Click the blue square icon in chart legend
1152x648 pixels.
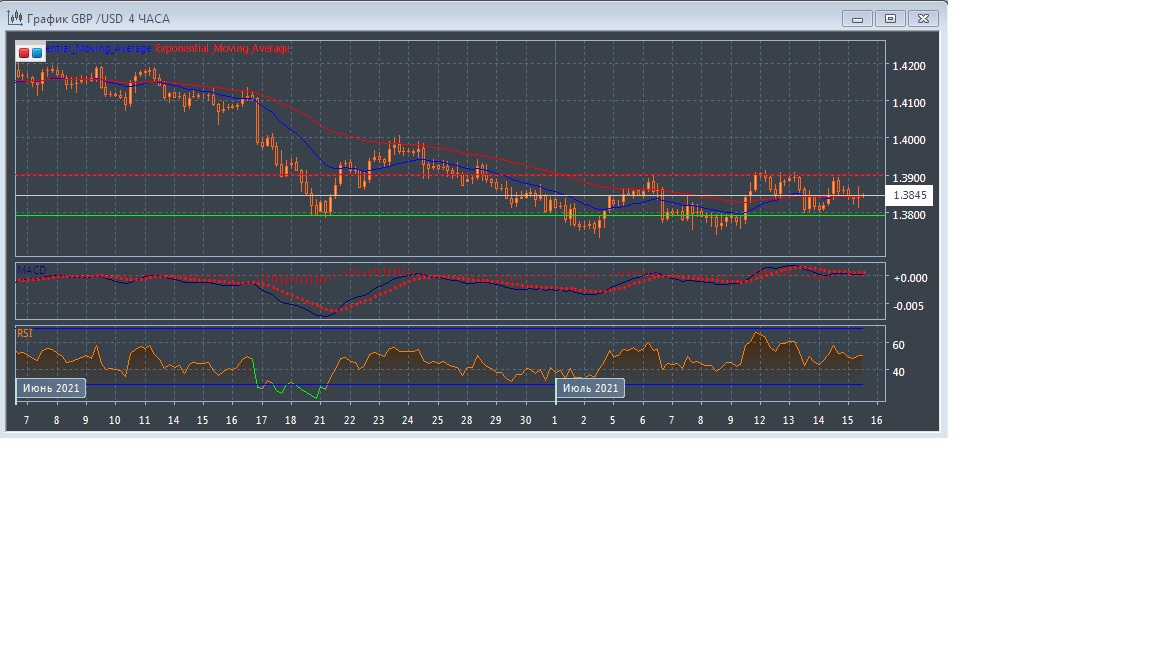point(37,52)
